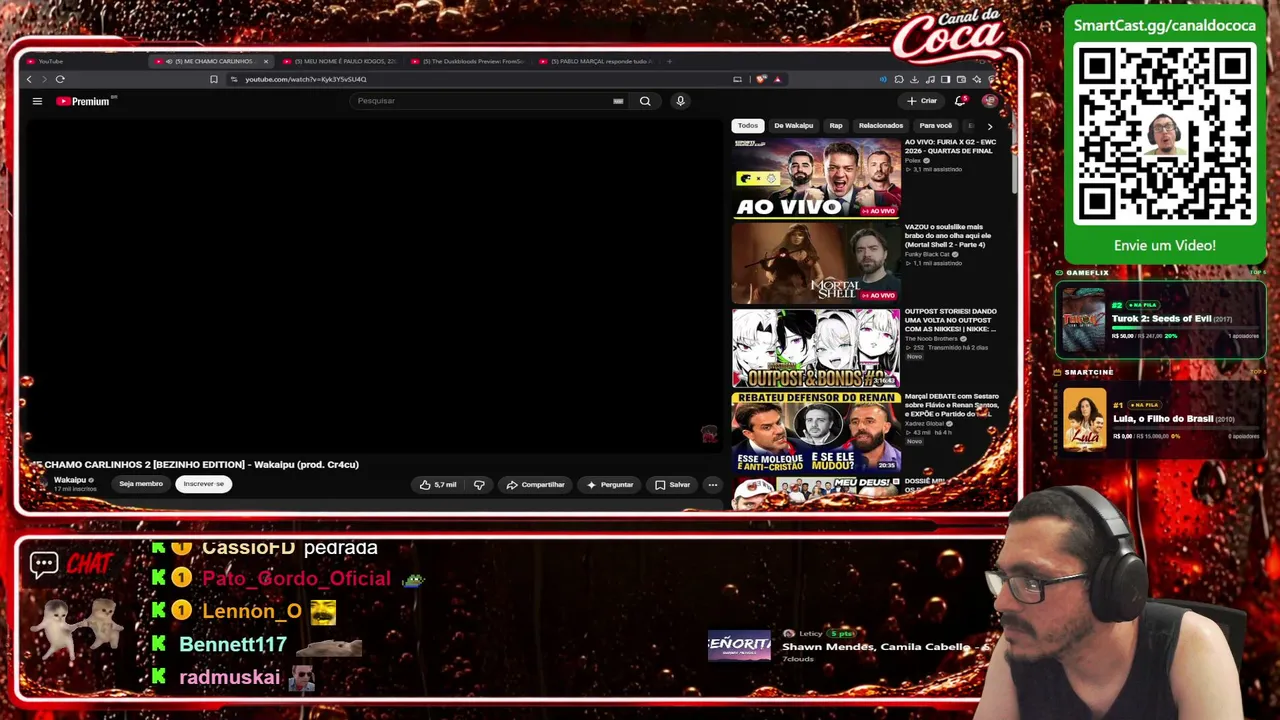Image resolution: width=1280 pixels, height=720 pixels.
Task: Open title AO VIVO: FURIA X G2
Action: click(950, 146)
